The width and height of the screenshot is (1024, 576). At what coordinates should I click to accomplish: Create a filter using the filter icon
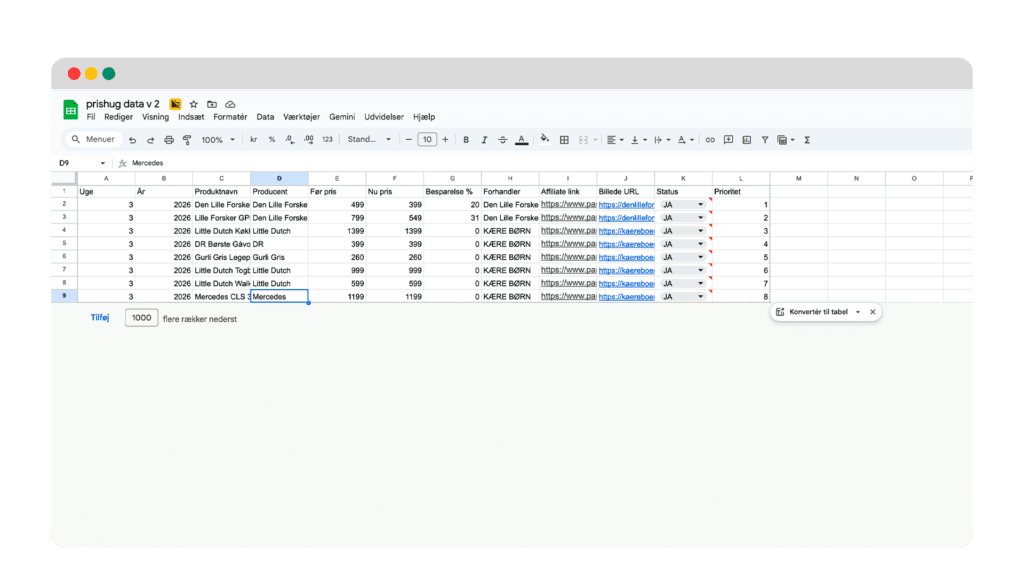[763, 139]
